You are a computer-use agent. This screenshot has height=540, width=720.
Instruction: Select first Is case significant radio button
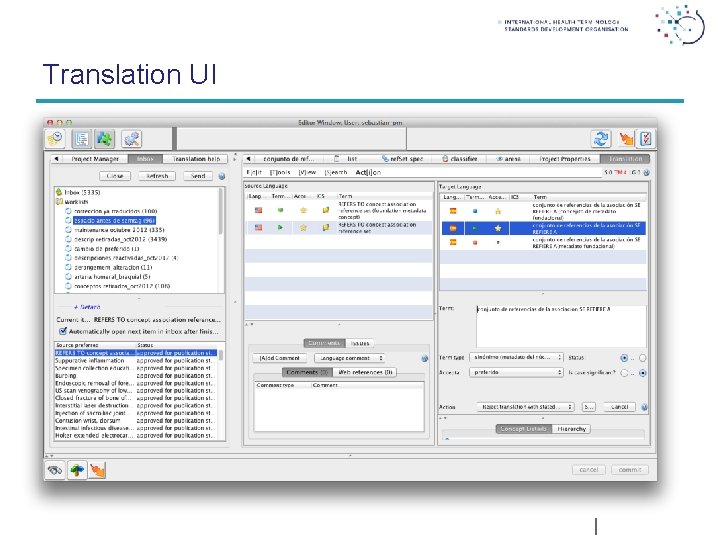tap(624, 373)
